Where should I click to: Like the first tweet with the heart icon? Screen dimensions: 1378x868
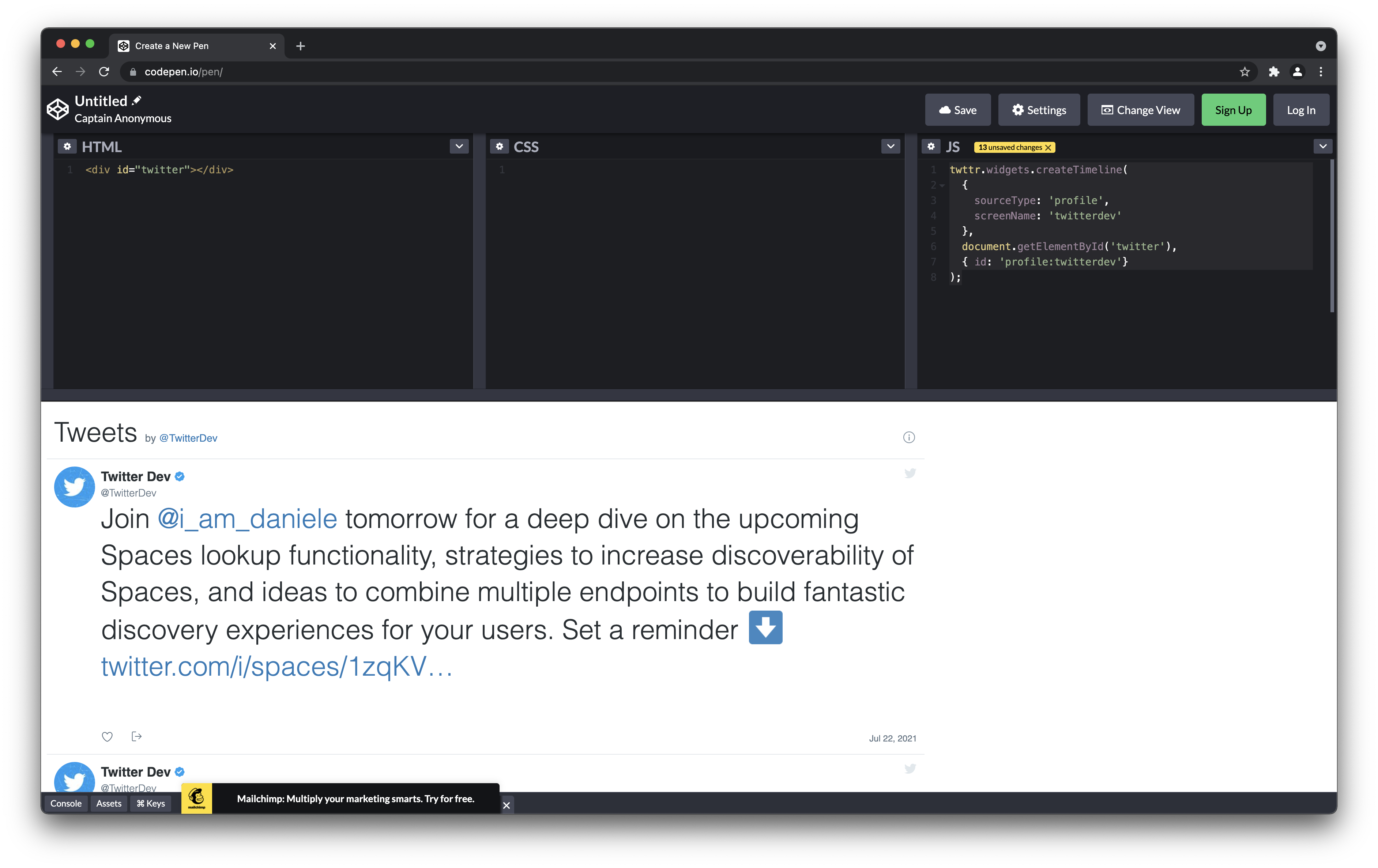pos(107,737)
